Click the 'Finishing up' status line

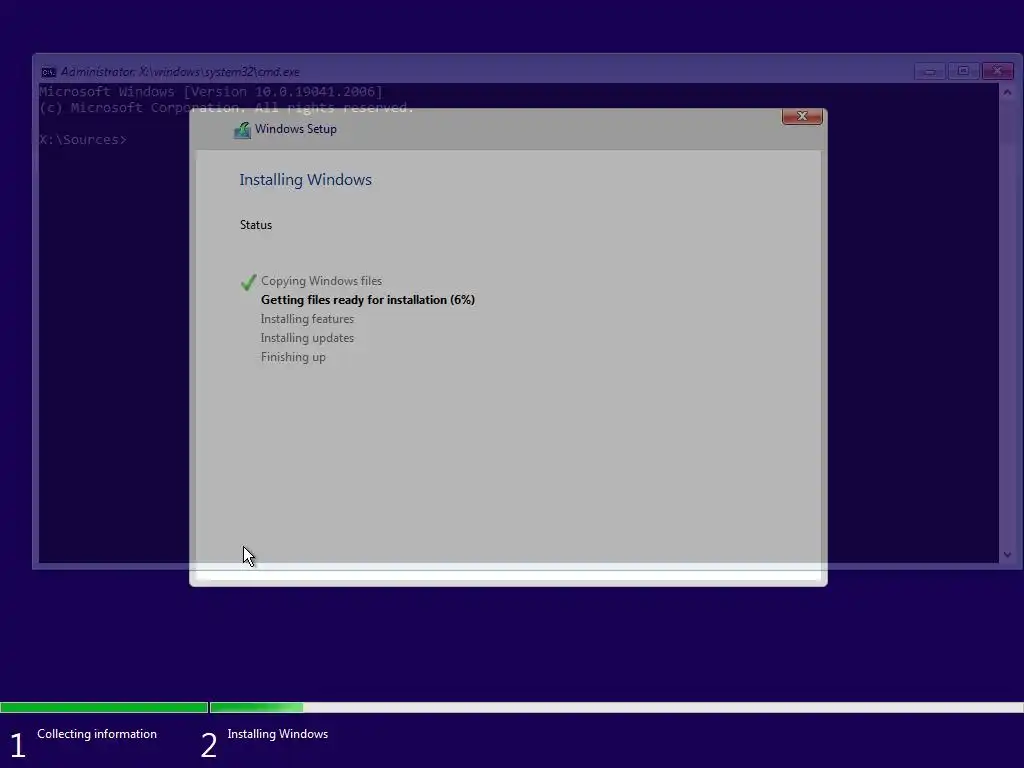point(293,357)
